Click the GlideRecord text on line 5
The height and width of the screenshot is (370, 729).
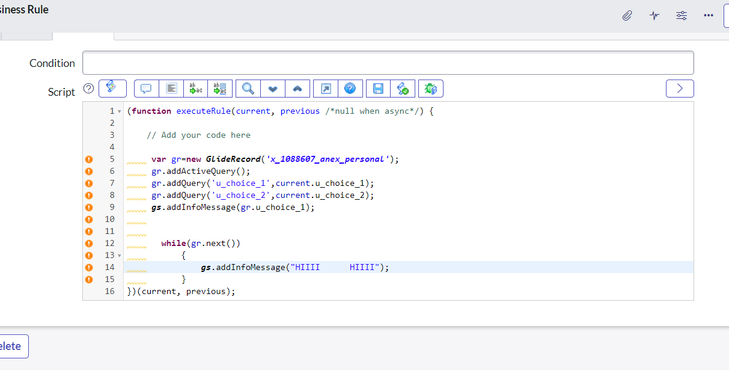click(x=233, y=159)
